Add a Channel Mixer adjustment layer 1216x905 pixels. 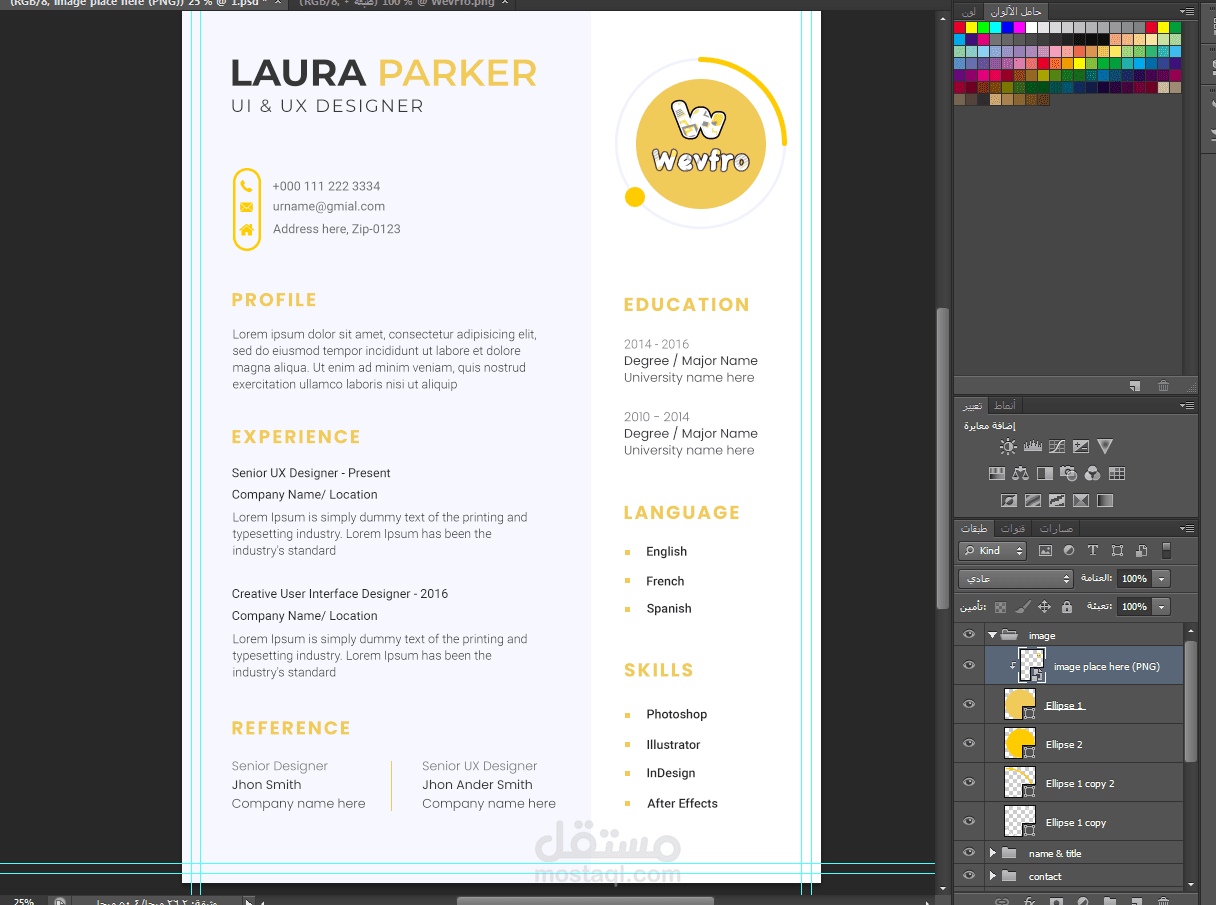pos(1093,474)
